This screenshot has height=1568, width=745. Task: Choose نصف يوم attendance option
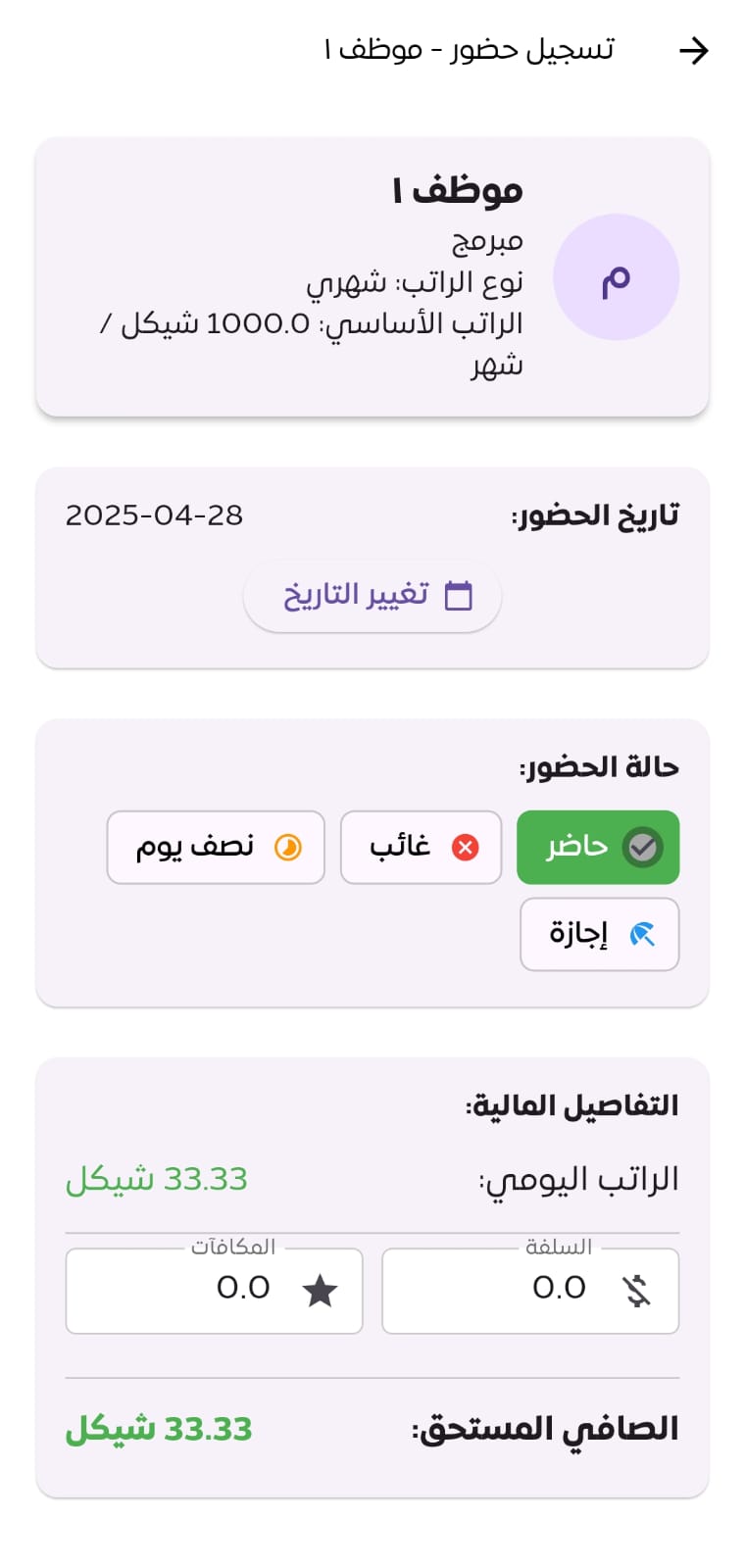click(x=216, y=847)
